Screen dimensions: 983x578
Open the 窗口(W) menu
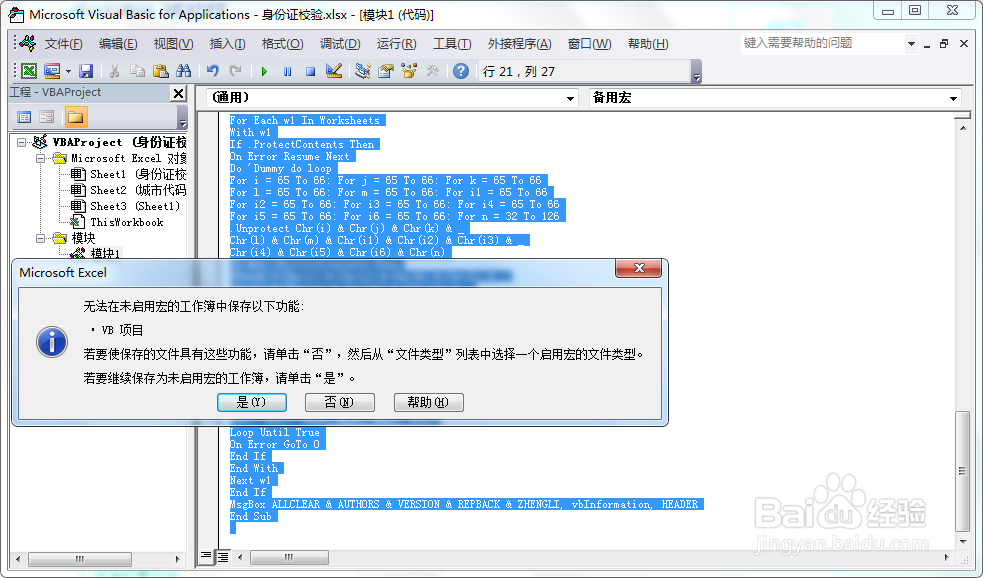(x=589, y=44)
